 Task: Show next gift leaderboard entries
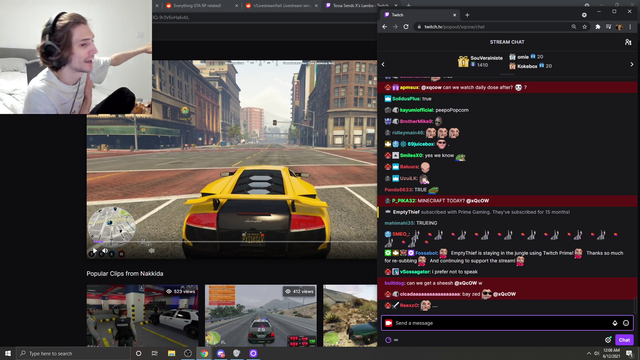click(x=632, y=64)
